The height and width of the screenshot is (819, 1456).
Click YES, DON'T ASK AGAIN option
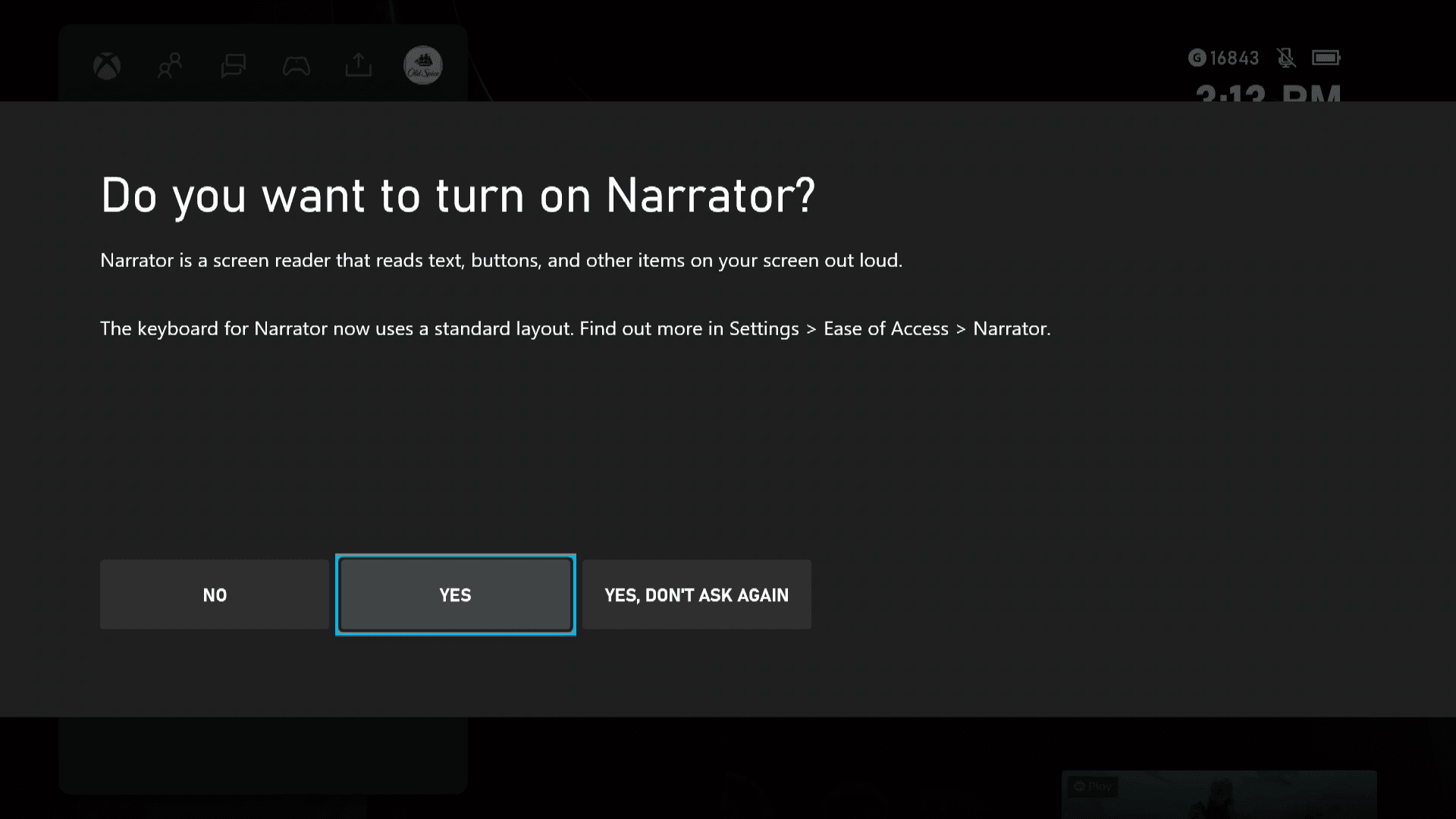coord(697,594)
